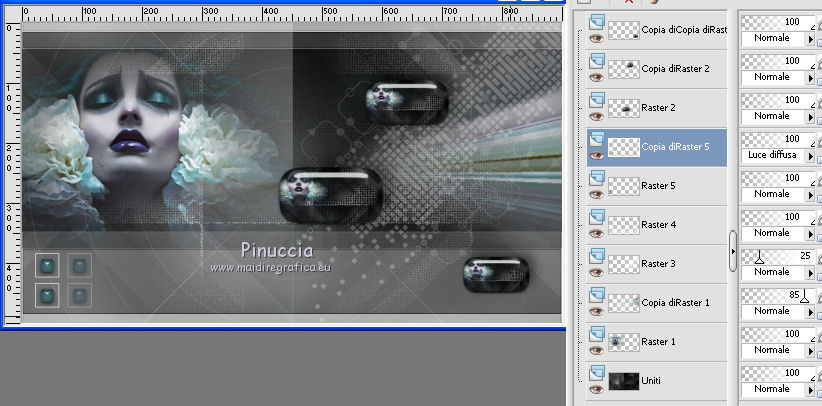Click the Copia diRaster 1 layer thumbnail
The height and width of the screenshot is (406, 822).
coord(624,303)
